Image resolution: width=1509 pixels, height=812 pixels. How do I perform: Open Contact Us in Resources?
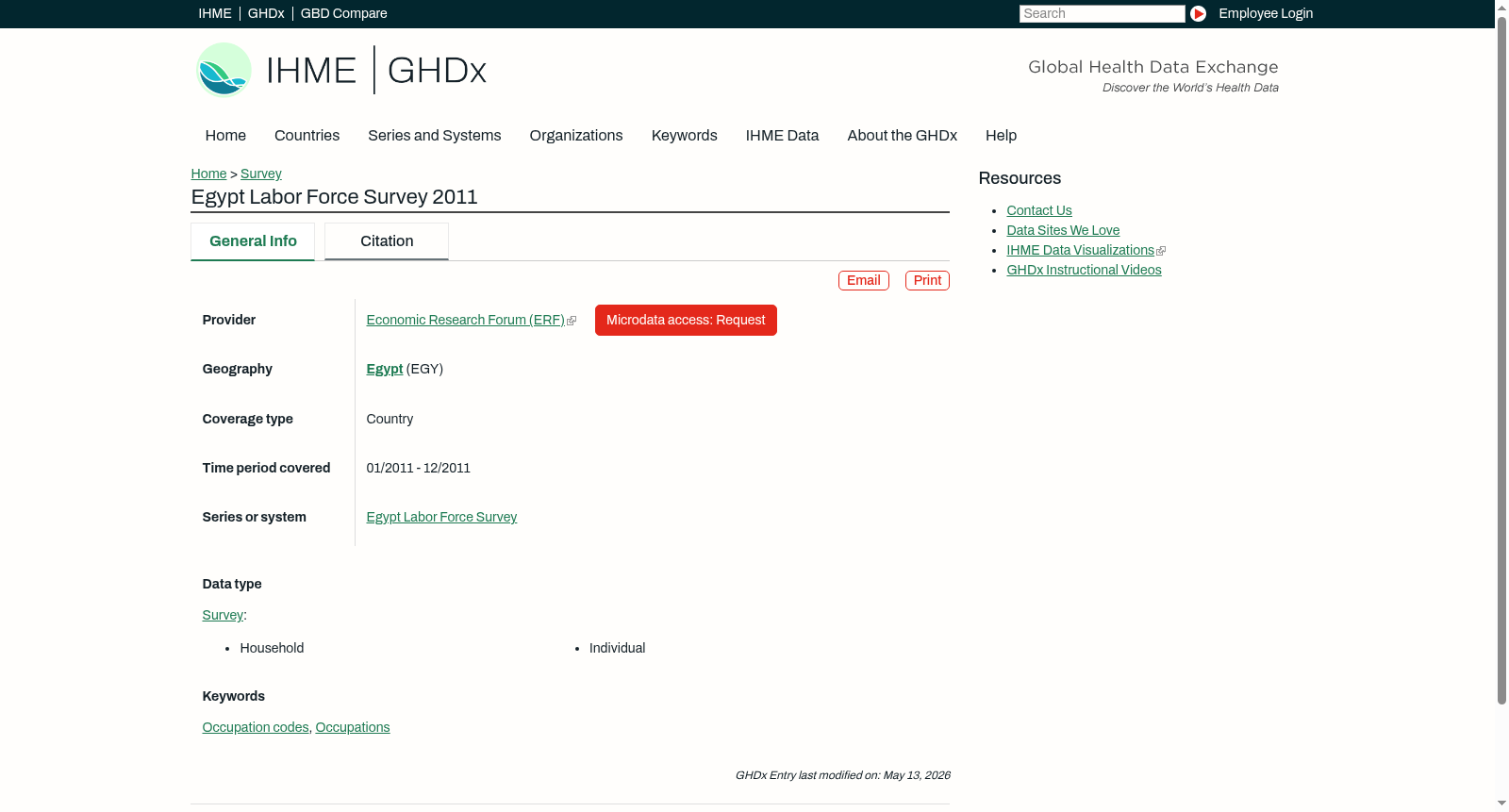[x=1039, y=210]
